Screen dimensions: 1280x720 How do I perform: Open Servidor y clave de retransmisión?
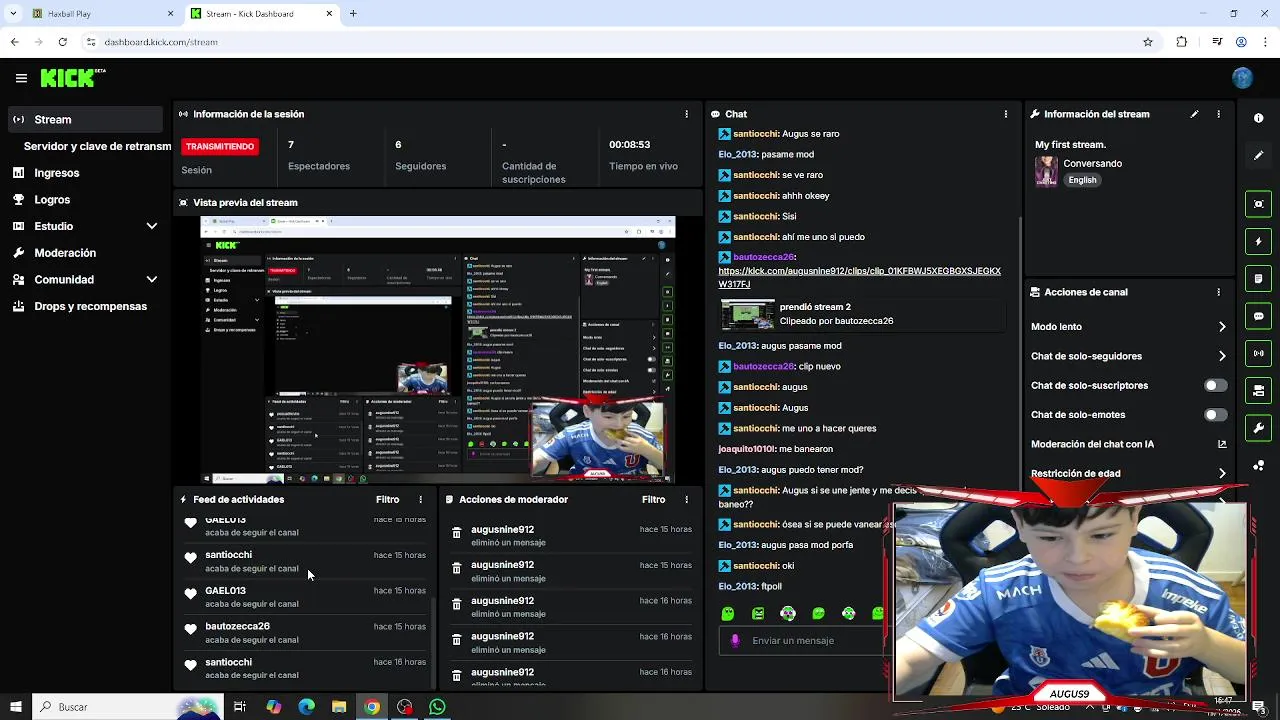pos(97,146)
